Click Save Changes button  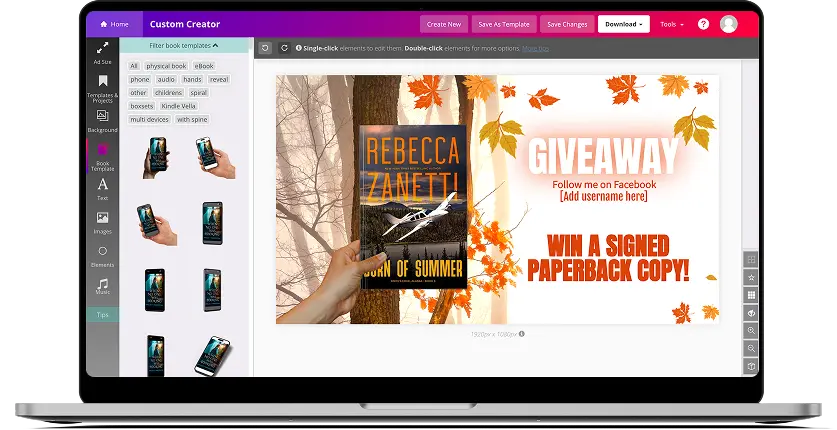[x=567, y=24]
